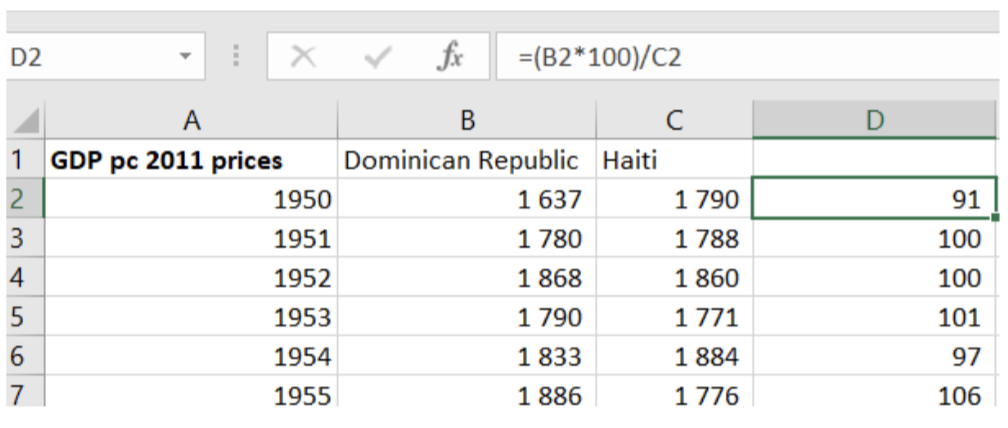
Task: Select column B header
Action: click(x=467, y=120)
